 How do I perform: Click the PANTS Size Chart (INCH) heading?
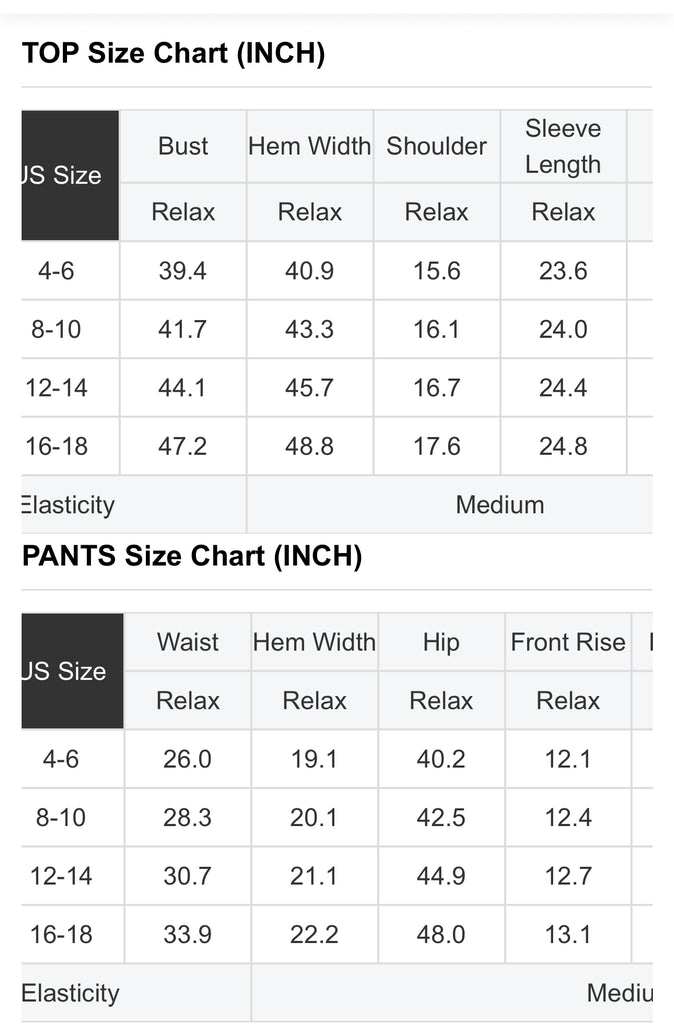[x=191, y=556]
